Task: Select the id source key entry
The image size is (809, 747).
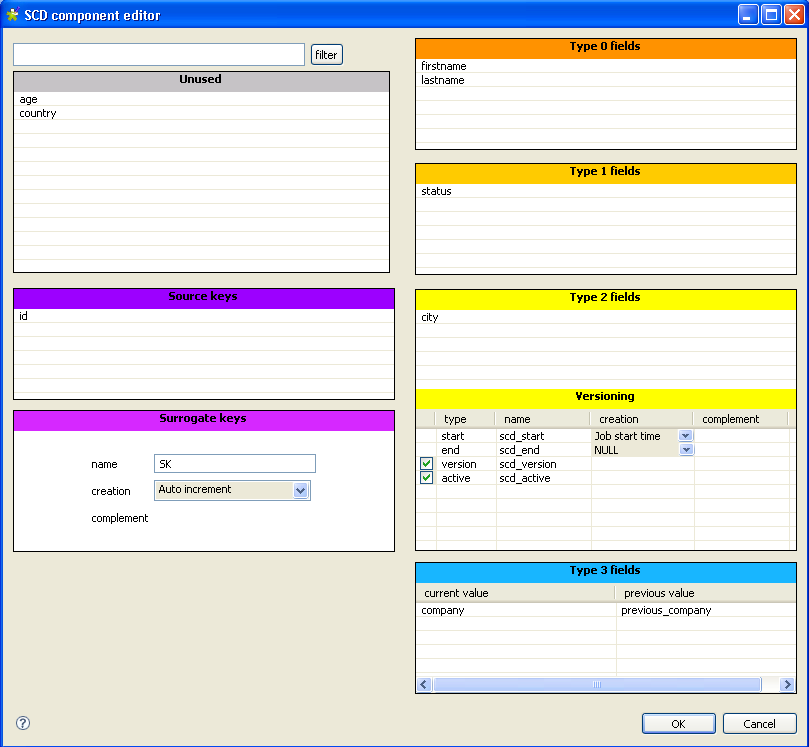Action: tap(24, 316)
